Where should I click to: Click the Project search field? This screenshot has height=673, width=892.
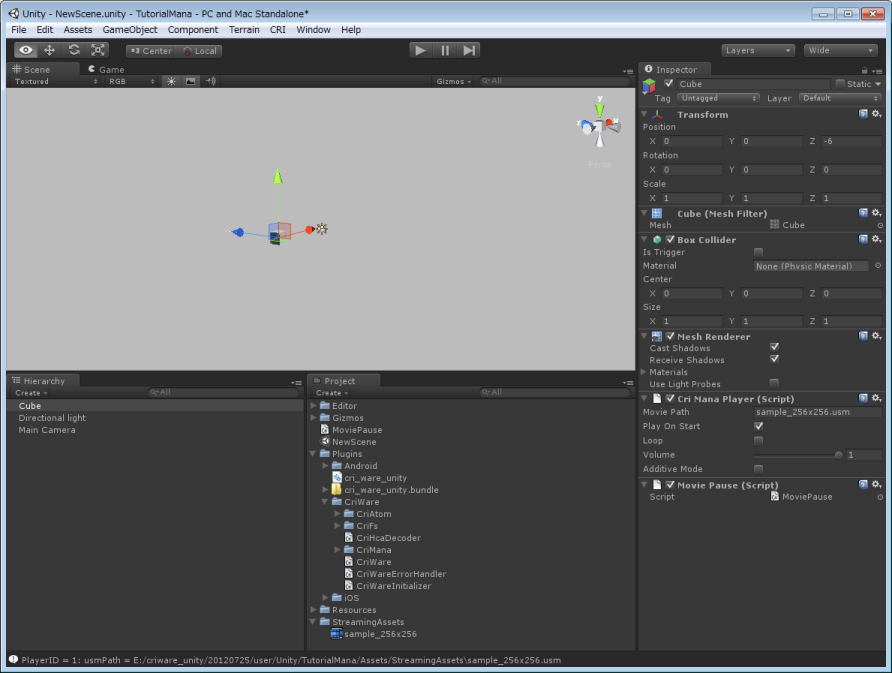click(555, 393)
